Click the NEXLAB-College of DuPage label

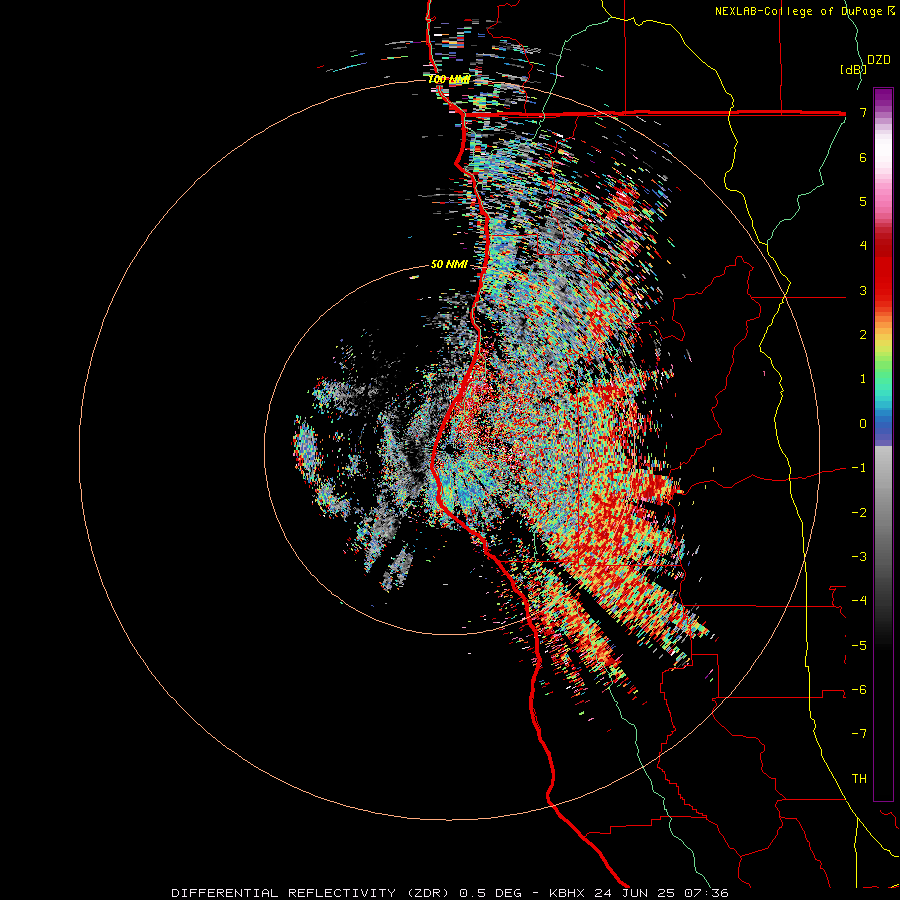pos(805,11)
